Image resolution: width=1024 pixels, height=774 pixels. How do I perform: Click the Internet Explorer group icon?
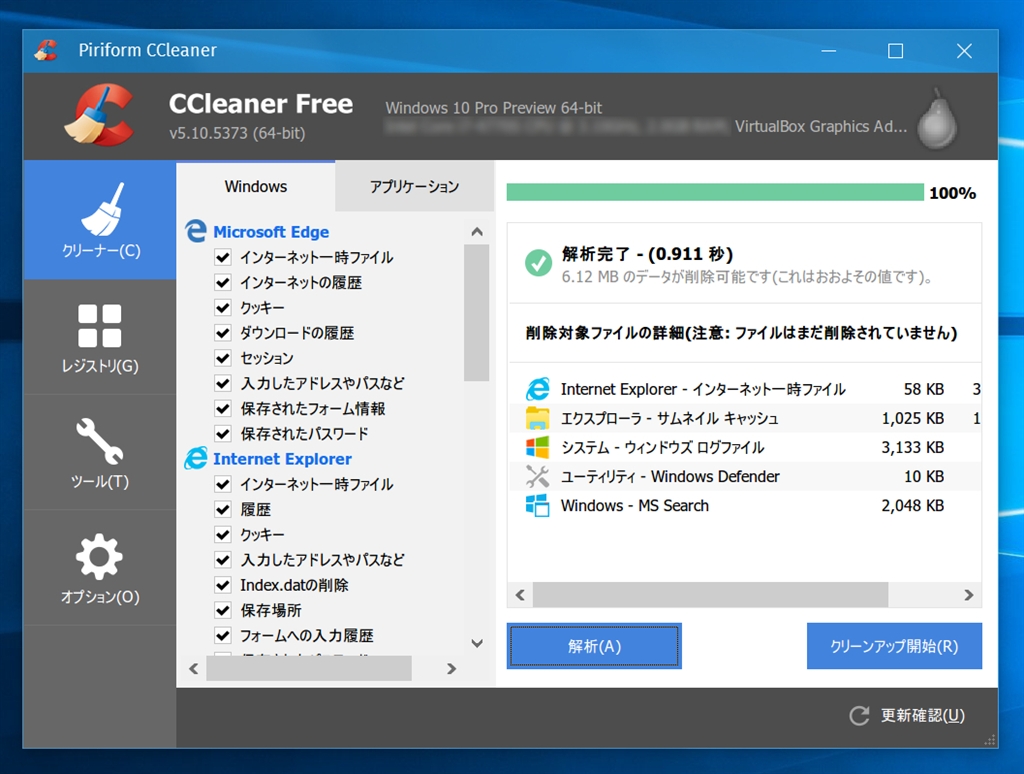(195, 459)
